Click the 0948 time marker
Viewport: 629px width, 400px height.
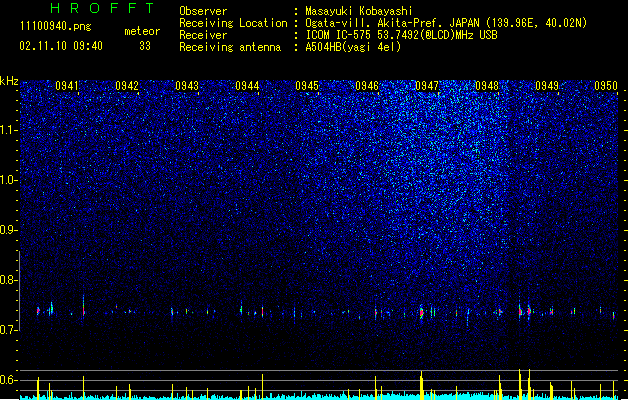487,86
